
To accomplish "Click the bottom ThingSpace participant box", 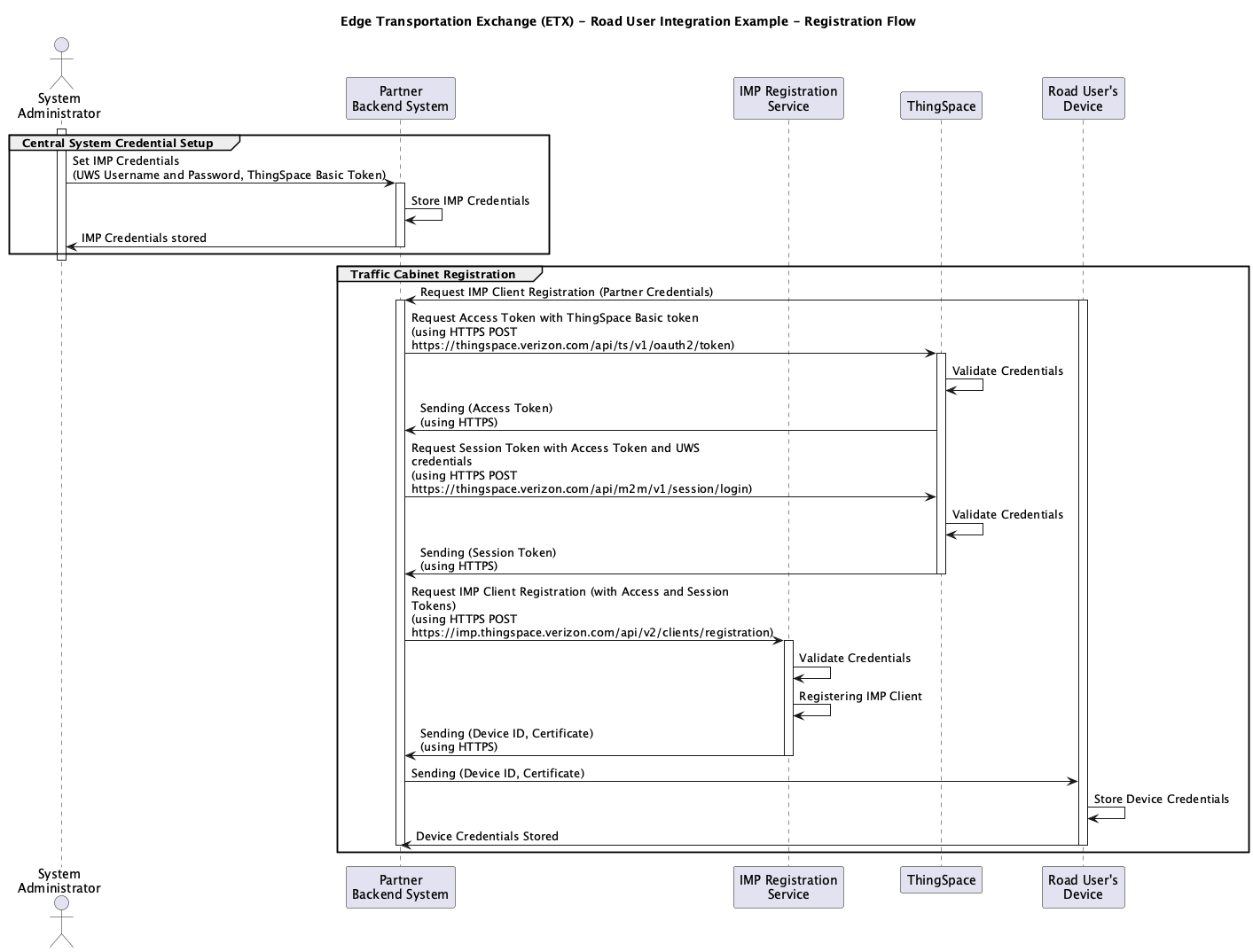I will click(x=941, y=880).
